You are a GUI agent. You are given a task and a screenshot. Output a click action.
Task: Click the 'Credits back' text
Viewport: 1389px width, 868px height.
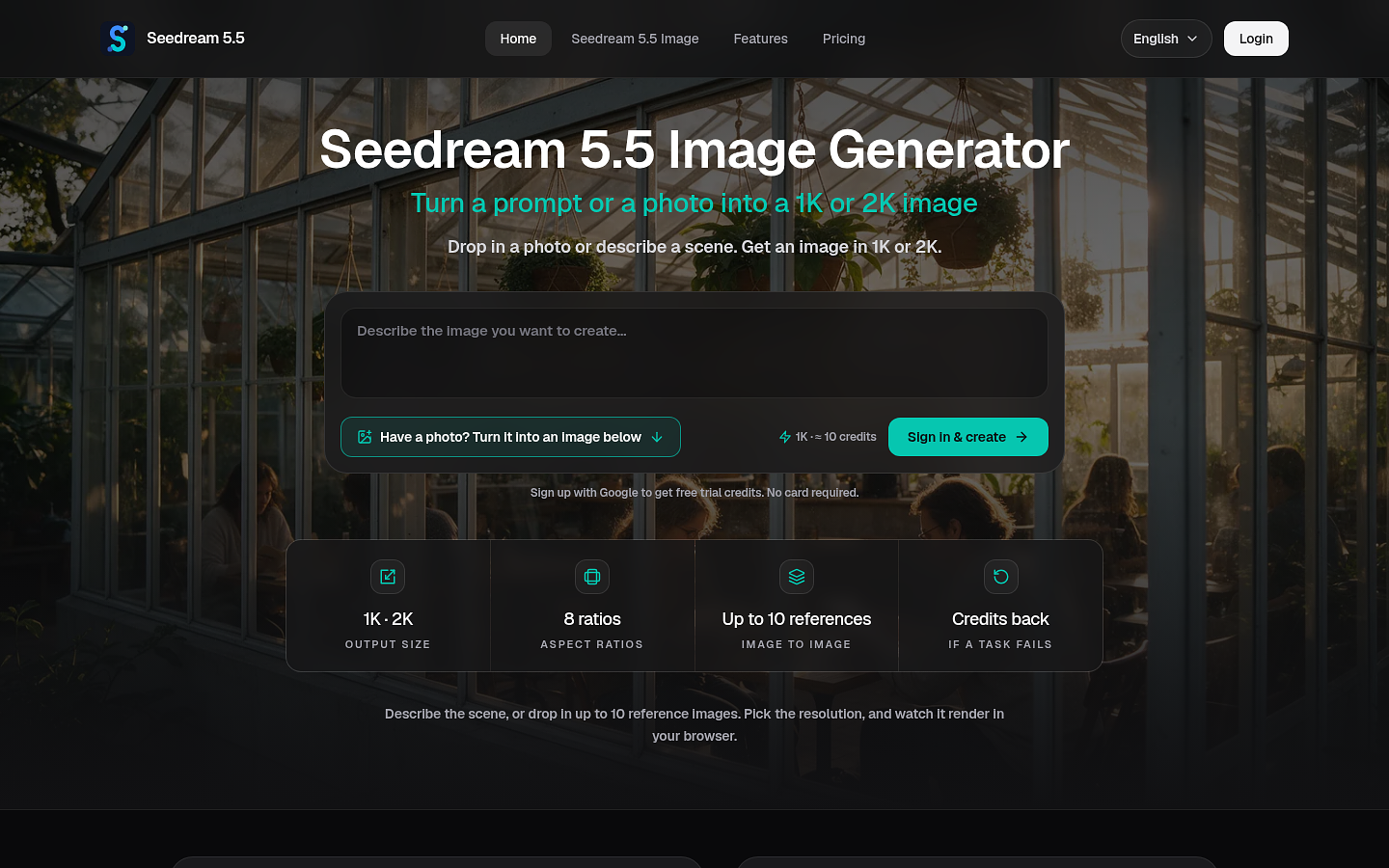[x=1000, y=619]
